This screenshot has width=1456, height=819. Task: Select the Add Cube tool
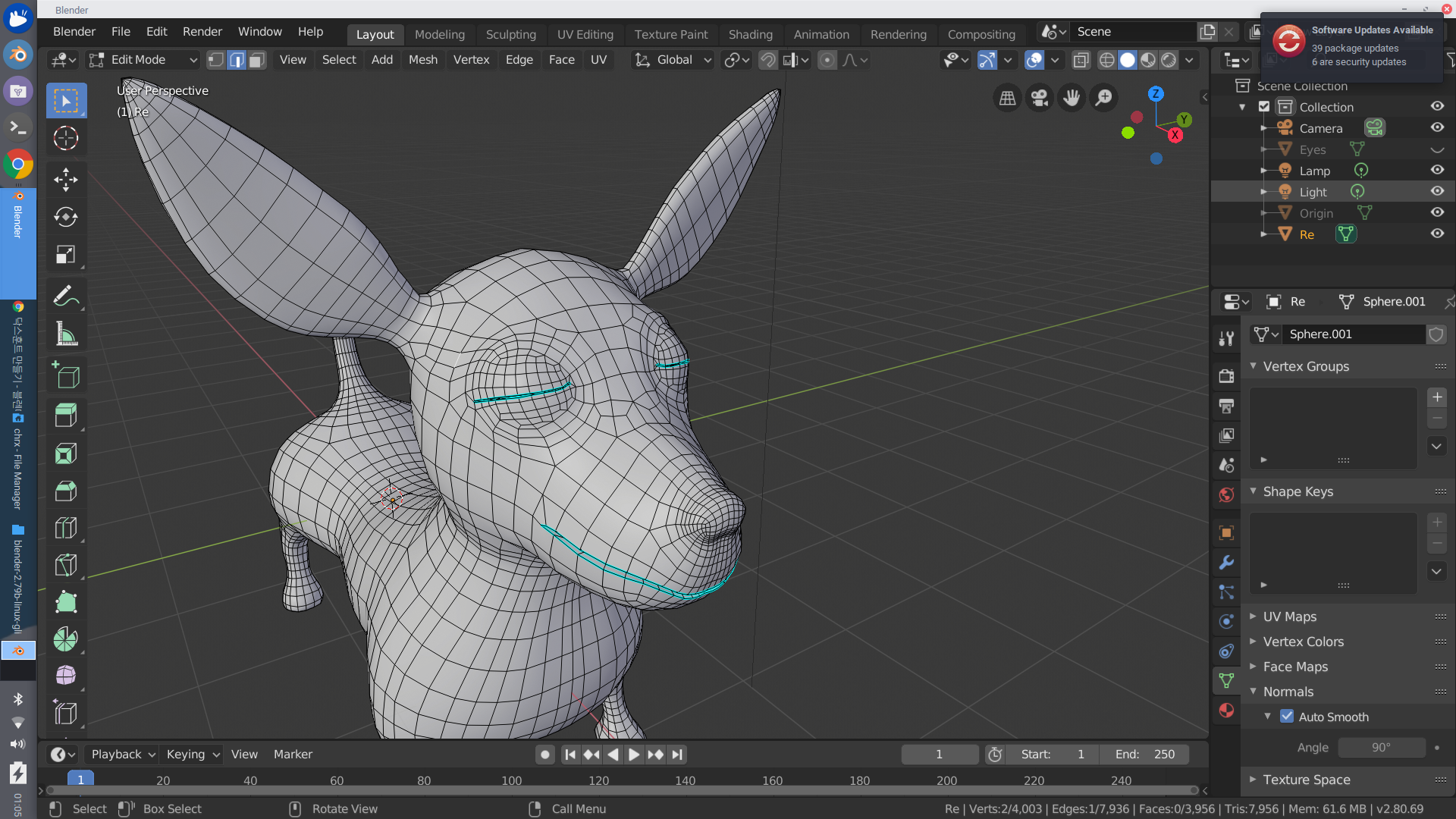click(66, 375)
